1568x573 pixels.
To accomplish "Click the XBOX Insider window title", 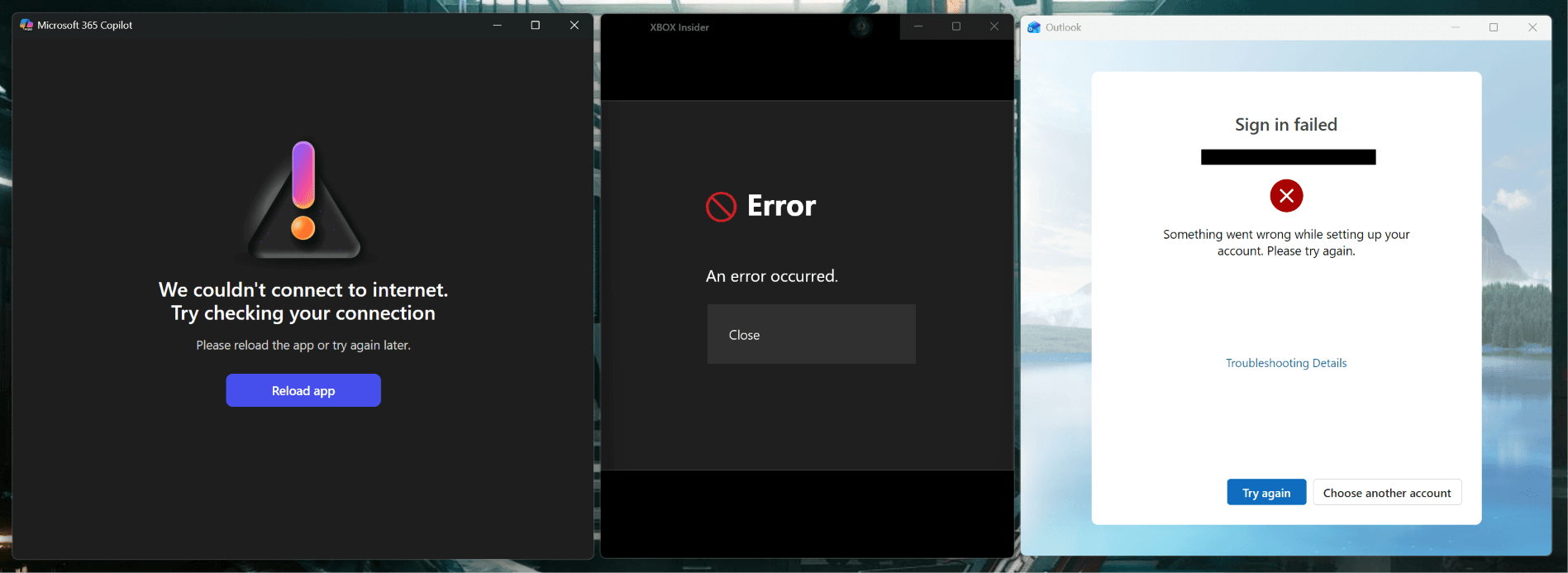I will [x=679, y=27].
